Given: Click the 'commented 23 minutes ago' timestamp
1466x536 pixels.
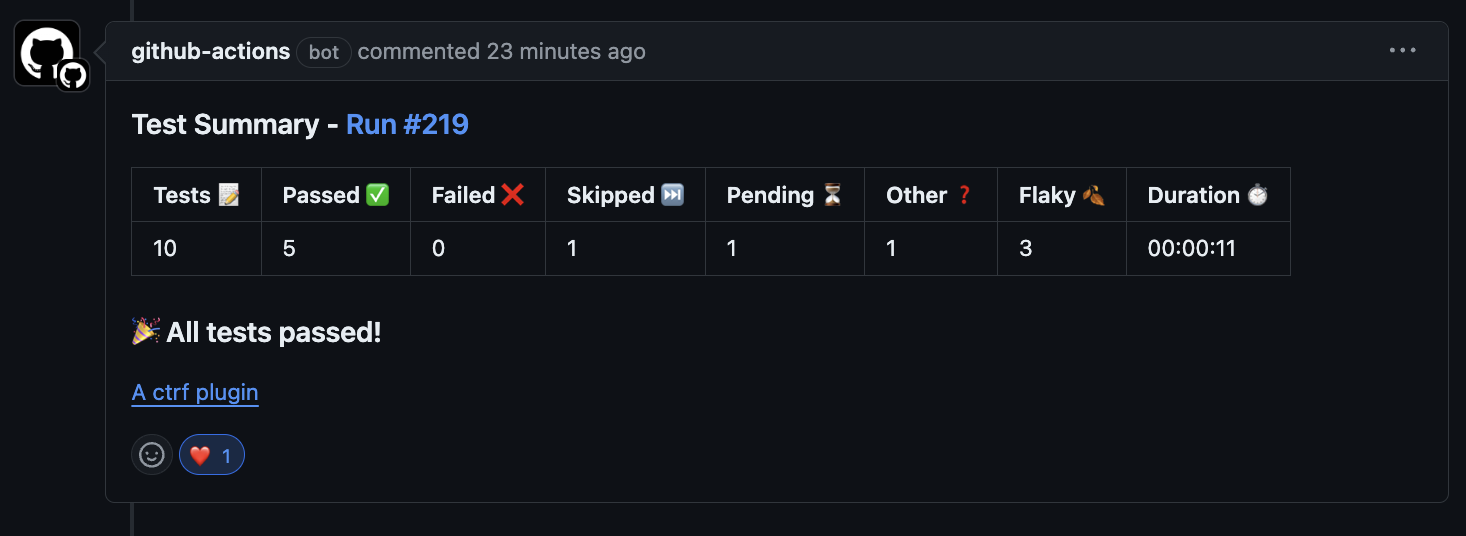Looking at the screenshot, I should point(501,51).
